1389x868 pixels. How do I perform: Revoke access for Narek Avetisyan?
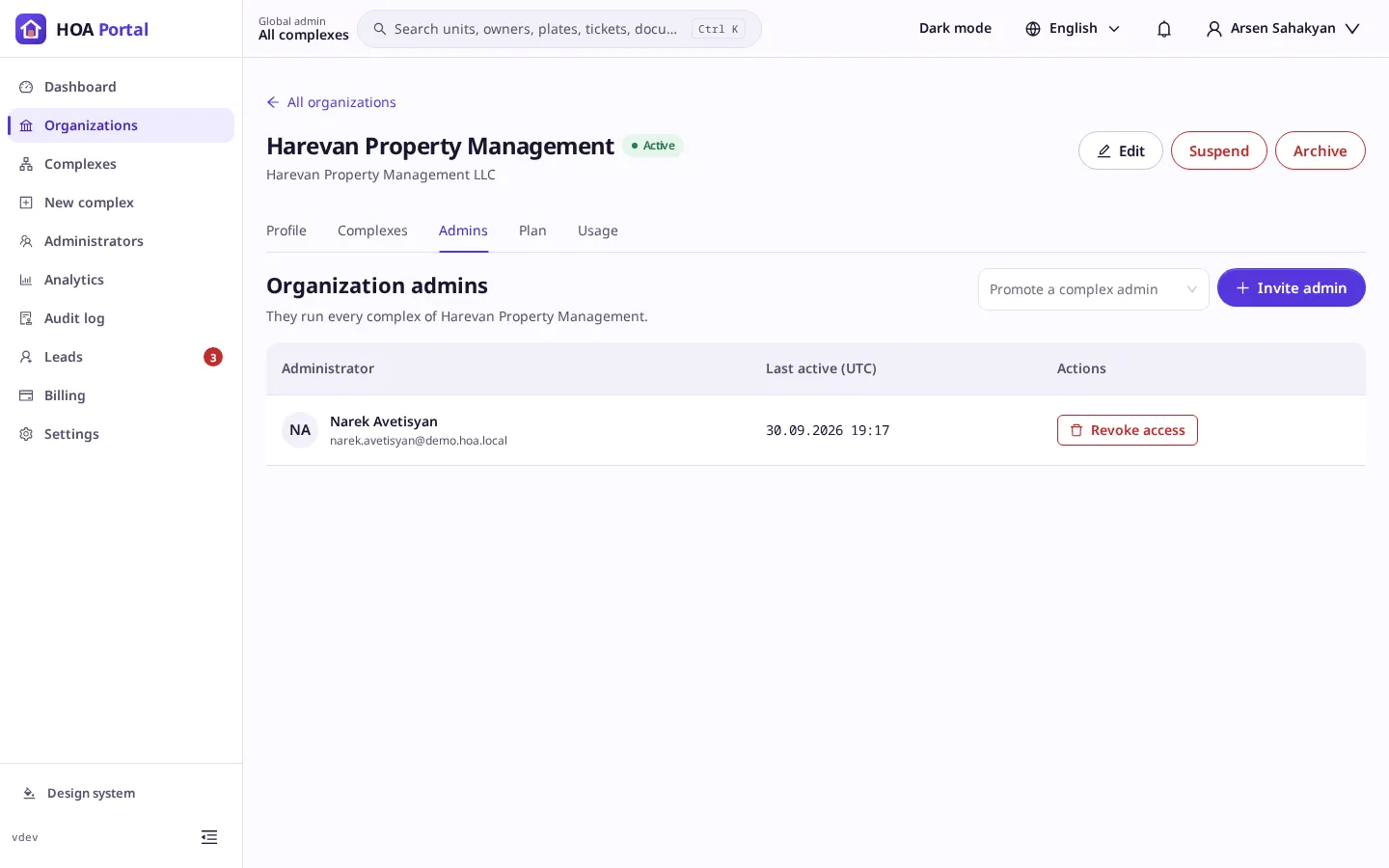1127,430
